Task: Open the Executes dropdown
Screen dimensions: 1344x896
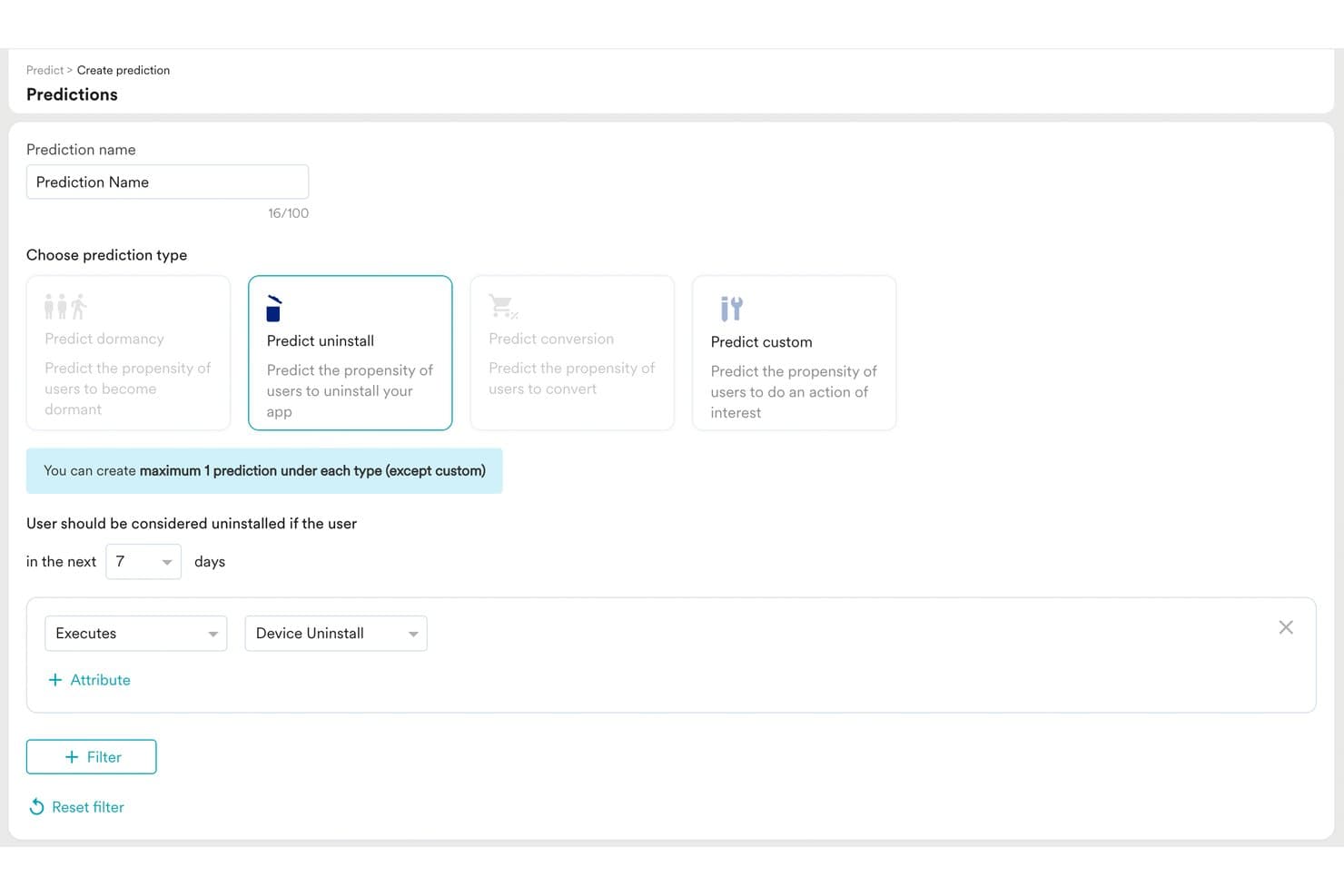Action: point(136,634)
